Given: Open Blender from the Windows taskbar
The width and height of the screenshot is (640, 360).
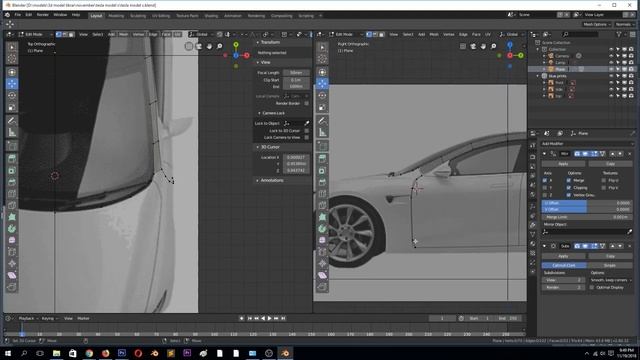Looking at the screenshot, I should [x=285, y=353].
